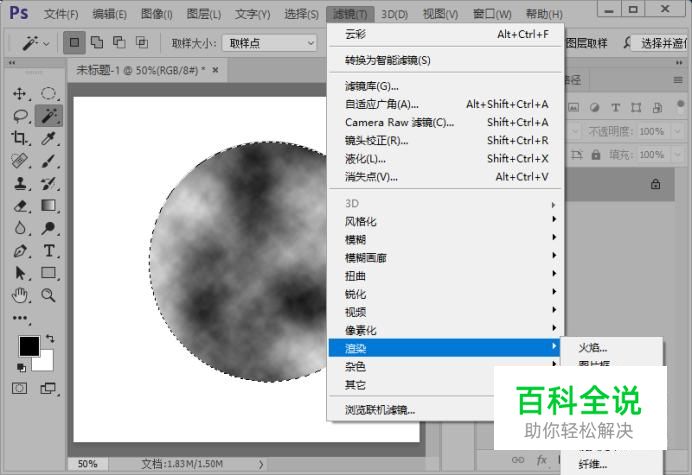692x475 pixels.
Task: Reset default foreground and background colors
Action: coord(21,367)
